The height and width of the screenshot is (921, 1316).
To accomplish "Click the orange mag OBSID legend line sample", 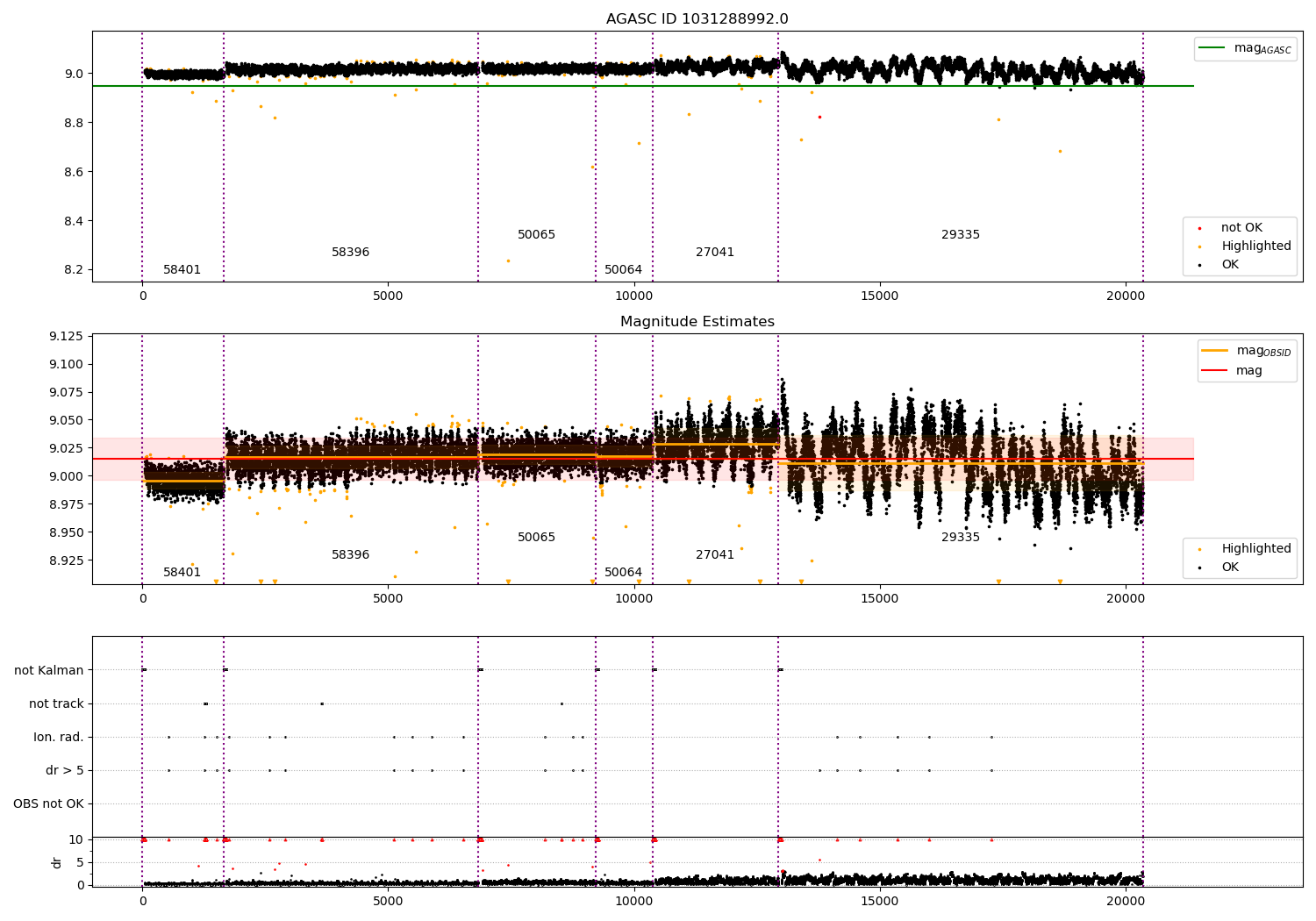I will coord(1214,351).
